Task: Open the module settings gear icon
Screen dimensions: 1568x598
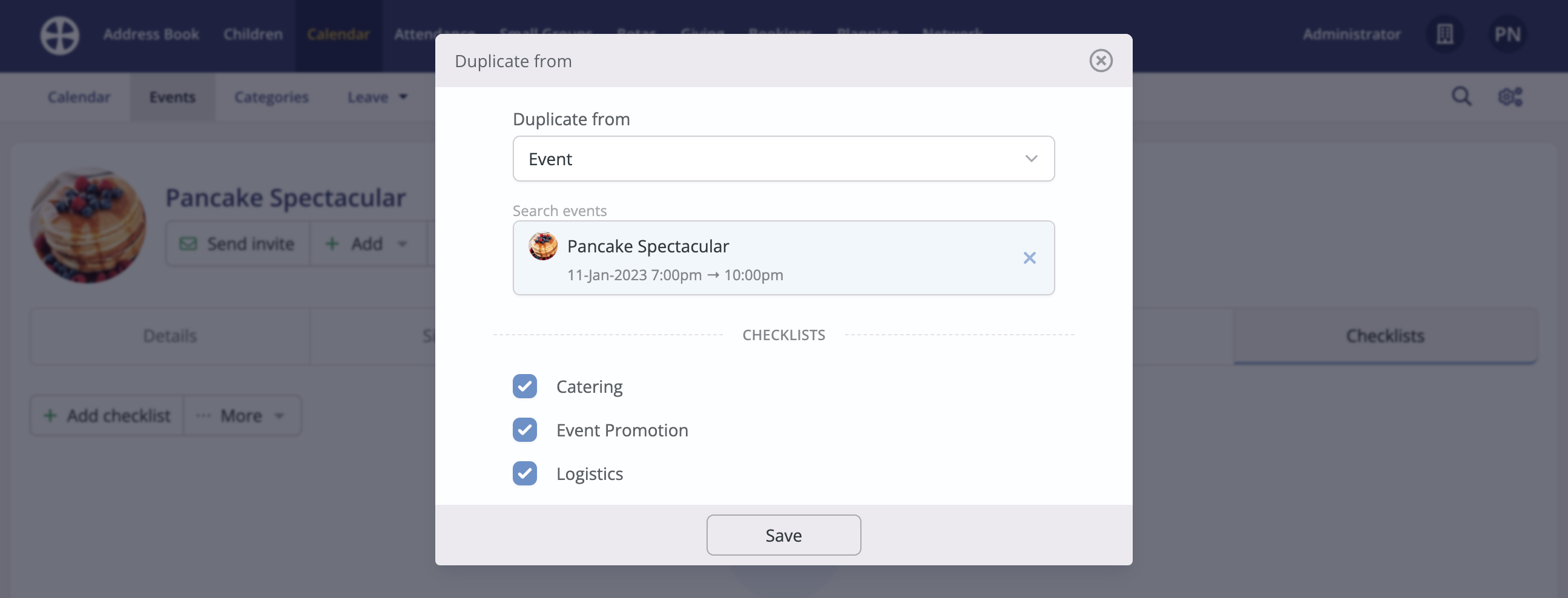Action: coord(1510,97)
